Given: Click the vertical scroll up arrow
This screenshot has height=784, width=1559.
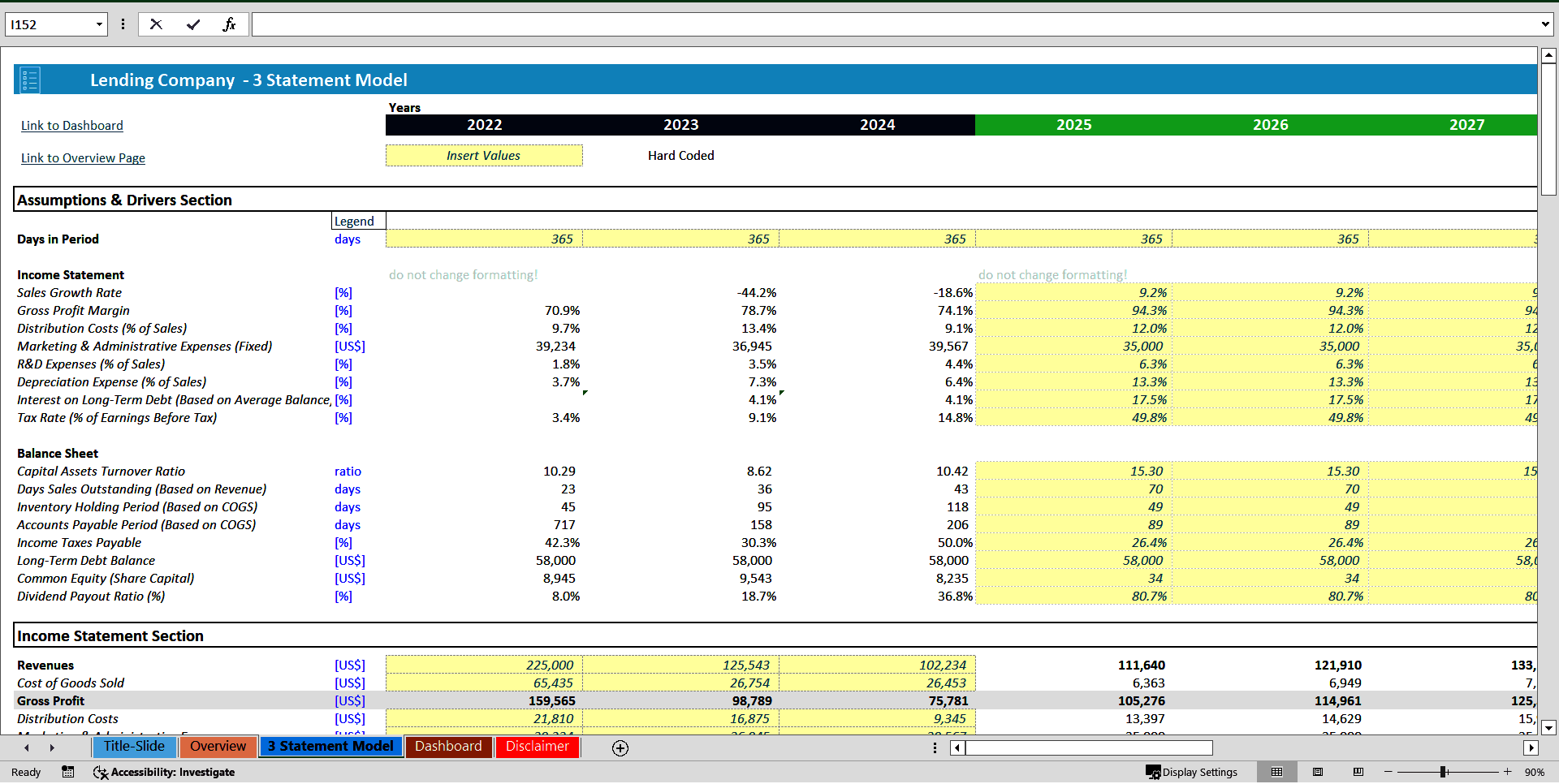Looking at the screenshot, I should 1548,56.
